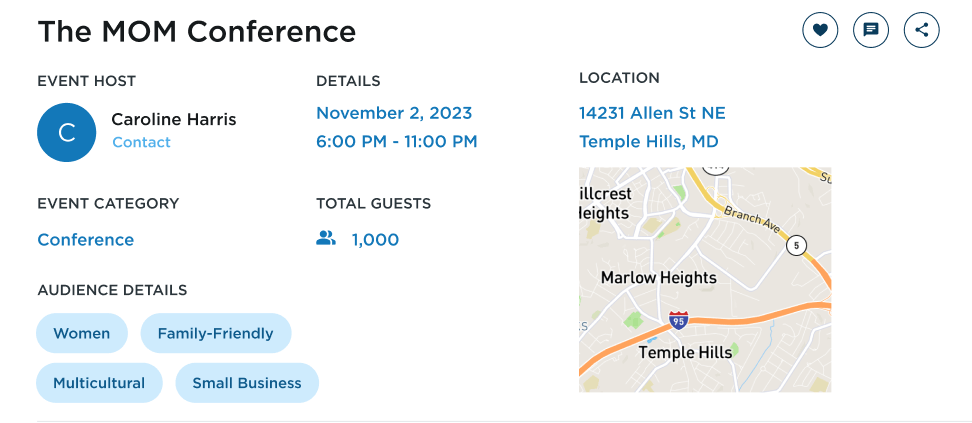Click the total guests people icon
Image resolution: width=972 pixels, height=423 pixels.
[x=325, y=238]
